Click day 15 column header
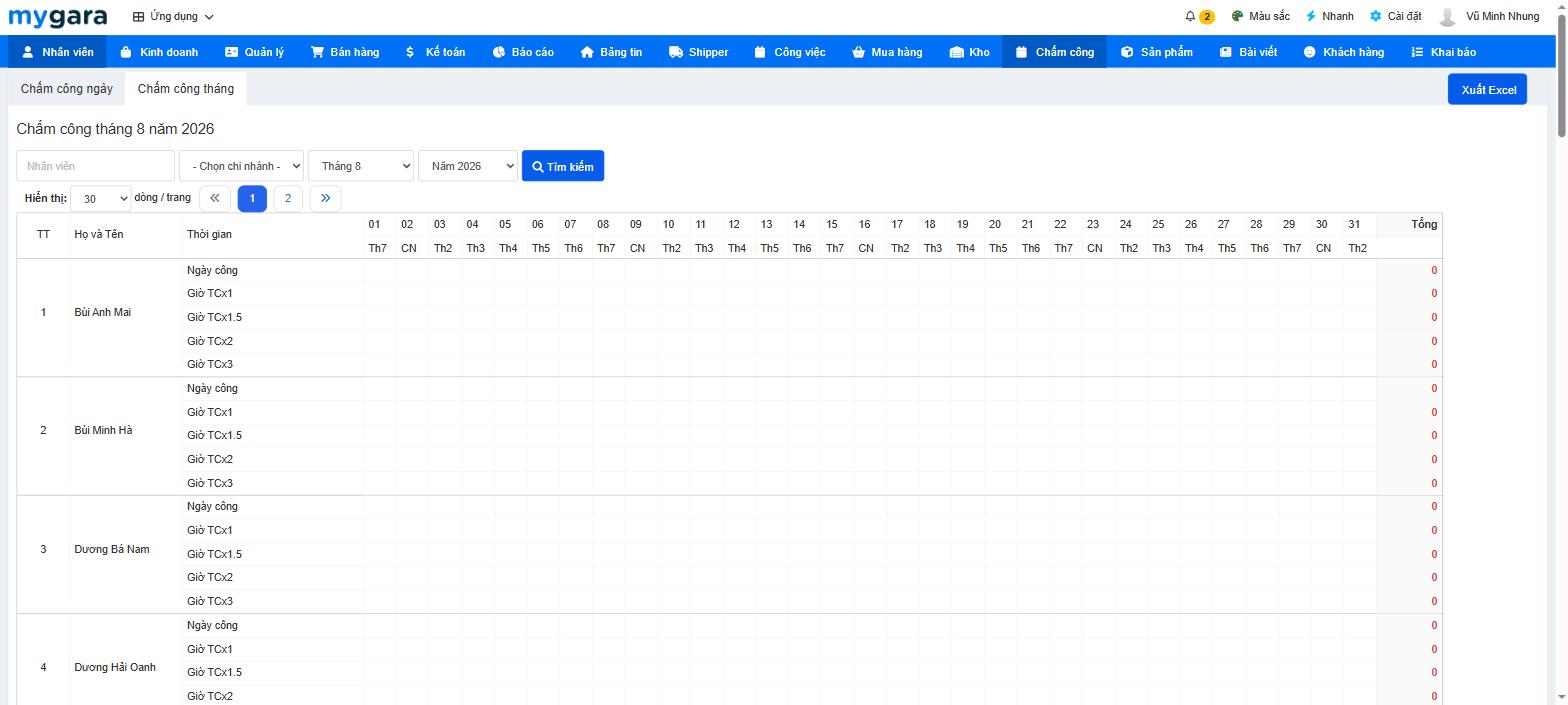The height and width of the screenshot is (705, 1568). [x=832, y=225]
